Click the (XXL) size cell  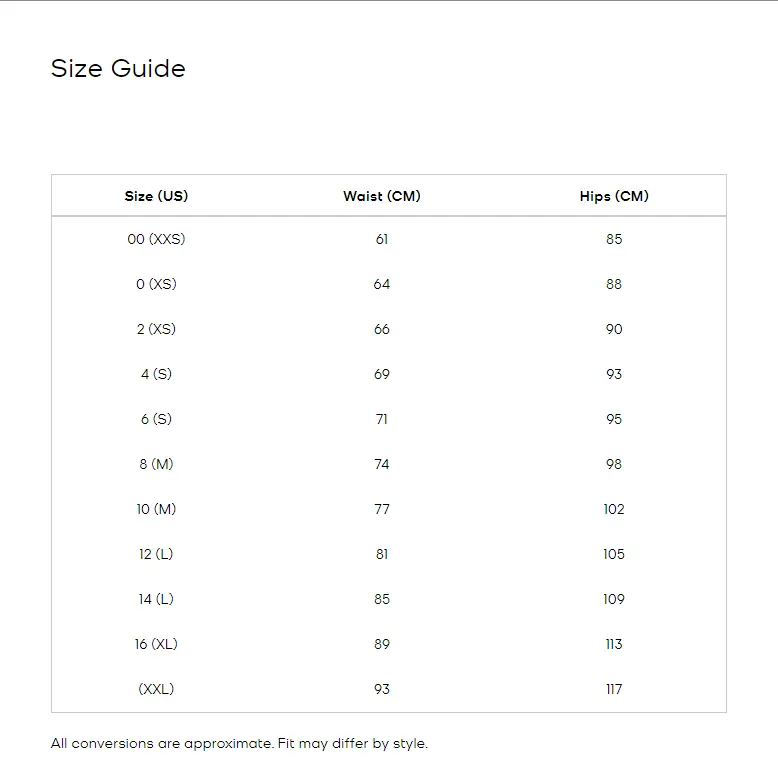tap(156, 689)
